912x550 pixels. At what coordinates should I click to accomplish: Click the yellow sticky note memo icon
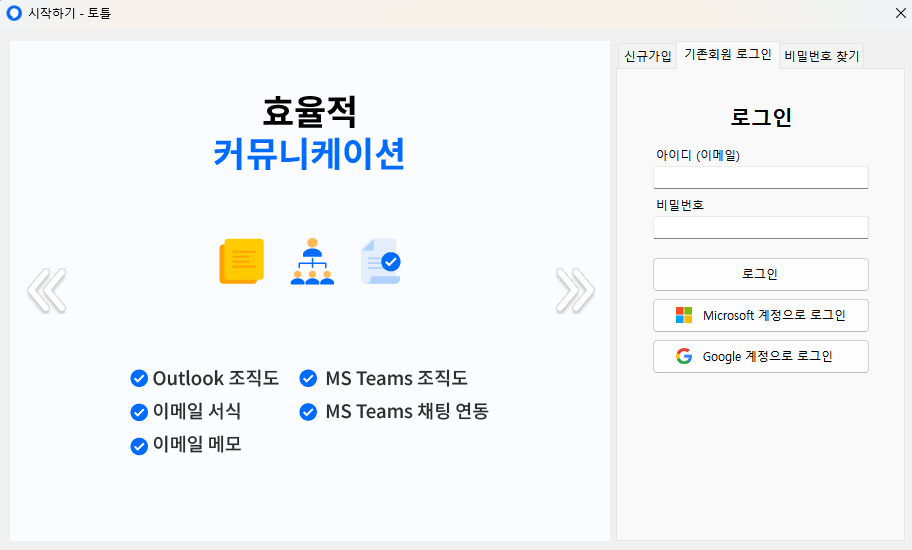241,261
